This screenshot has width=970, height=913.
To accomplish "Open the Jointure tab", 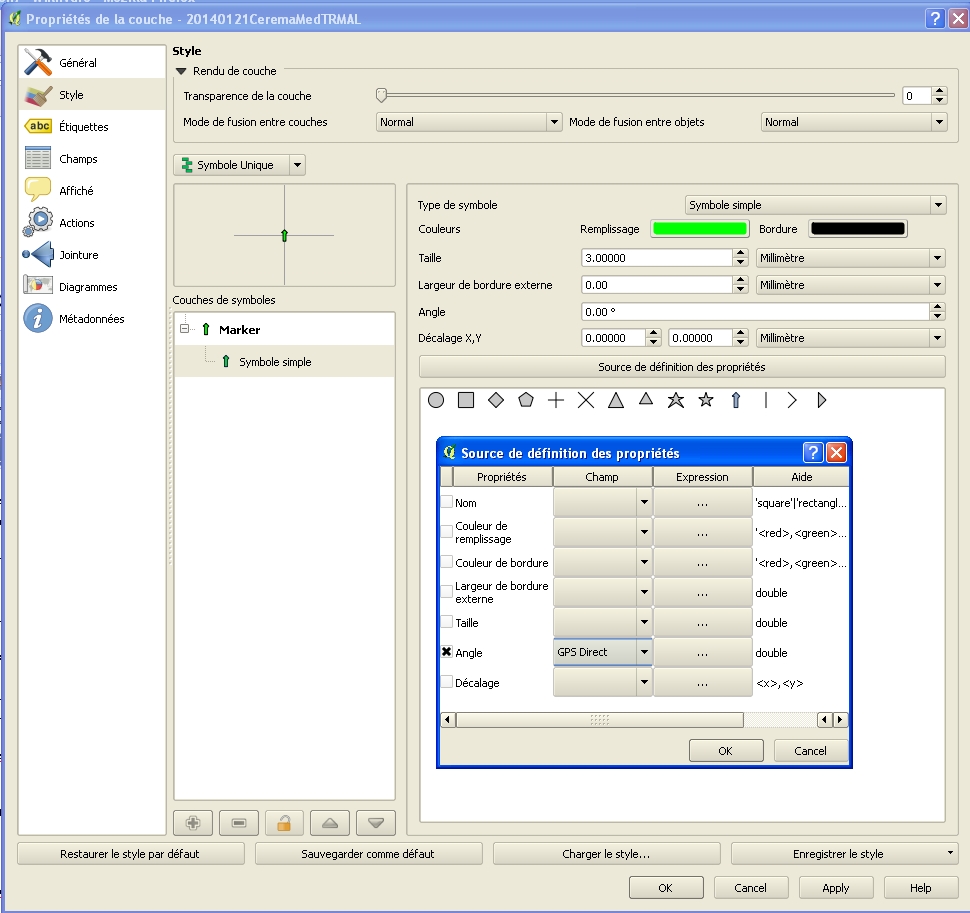I will (92, 254).
